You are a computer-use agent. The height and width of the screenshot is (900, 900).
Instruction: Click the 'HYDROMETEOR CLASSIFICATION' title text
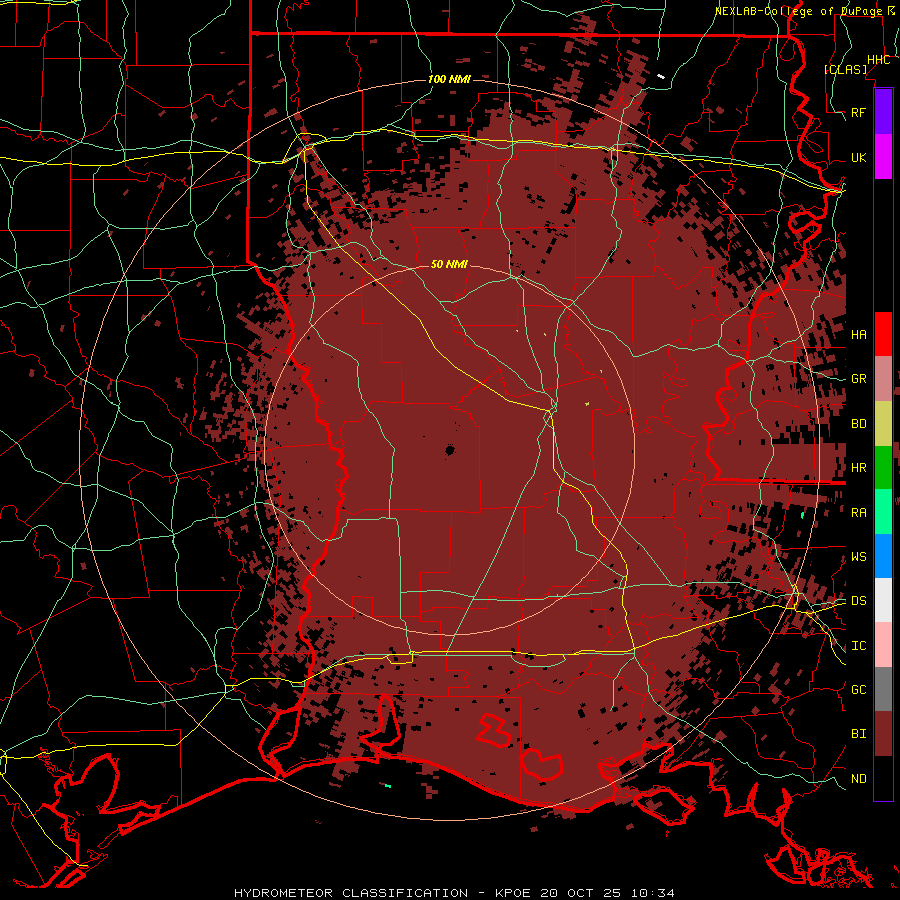pyautogui.click(x=351, y=893)
